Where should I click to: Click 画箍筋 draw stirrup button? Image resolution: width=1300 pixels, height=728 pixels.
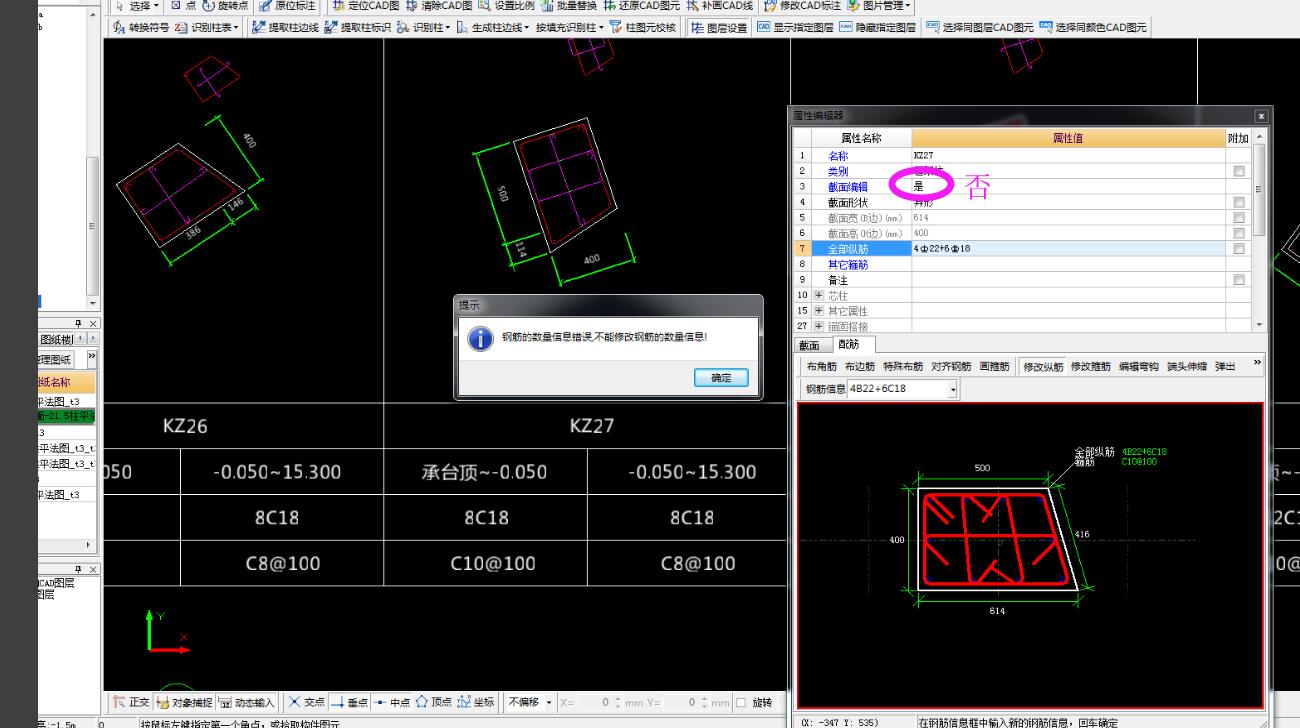(x=994, y=367)
